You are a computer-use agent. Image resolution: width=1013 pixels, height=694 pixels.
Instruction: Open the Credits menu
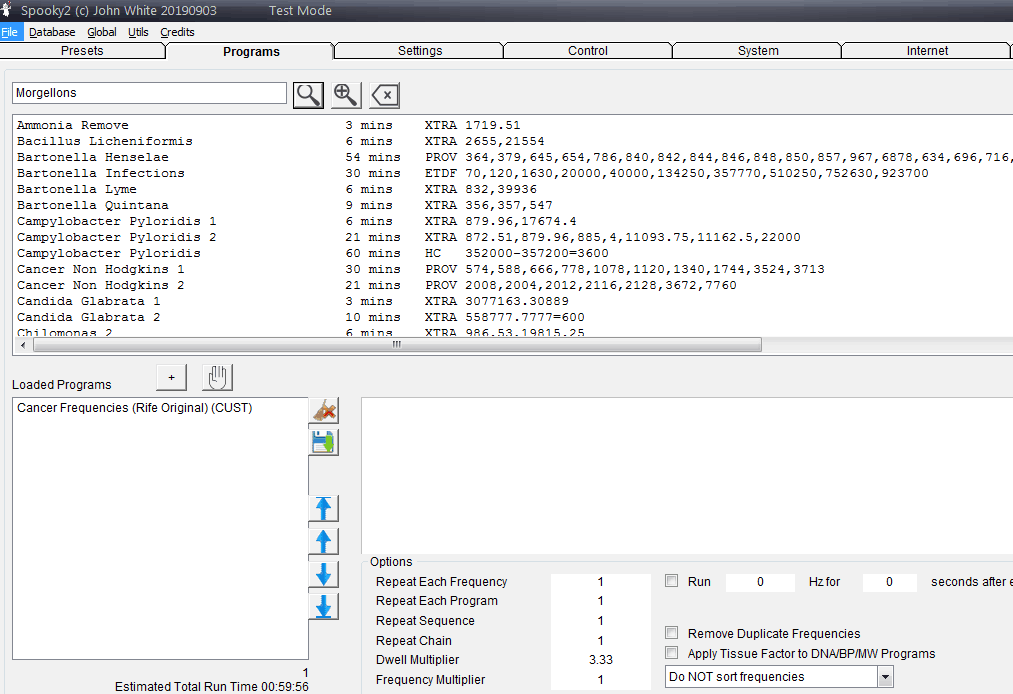click(177, 32)
